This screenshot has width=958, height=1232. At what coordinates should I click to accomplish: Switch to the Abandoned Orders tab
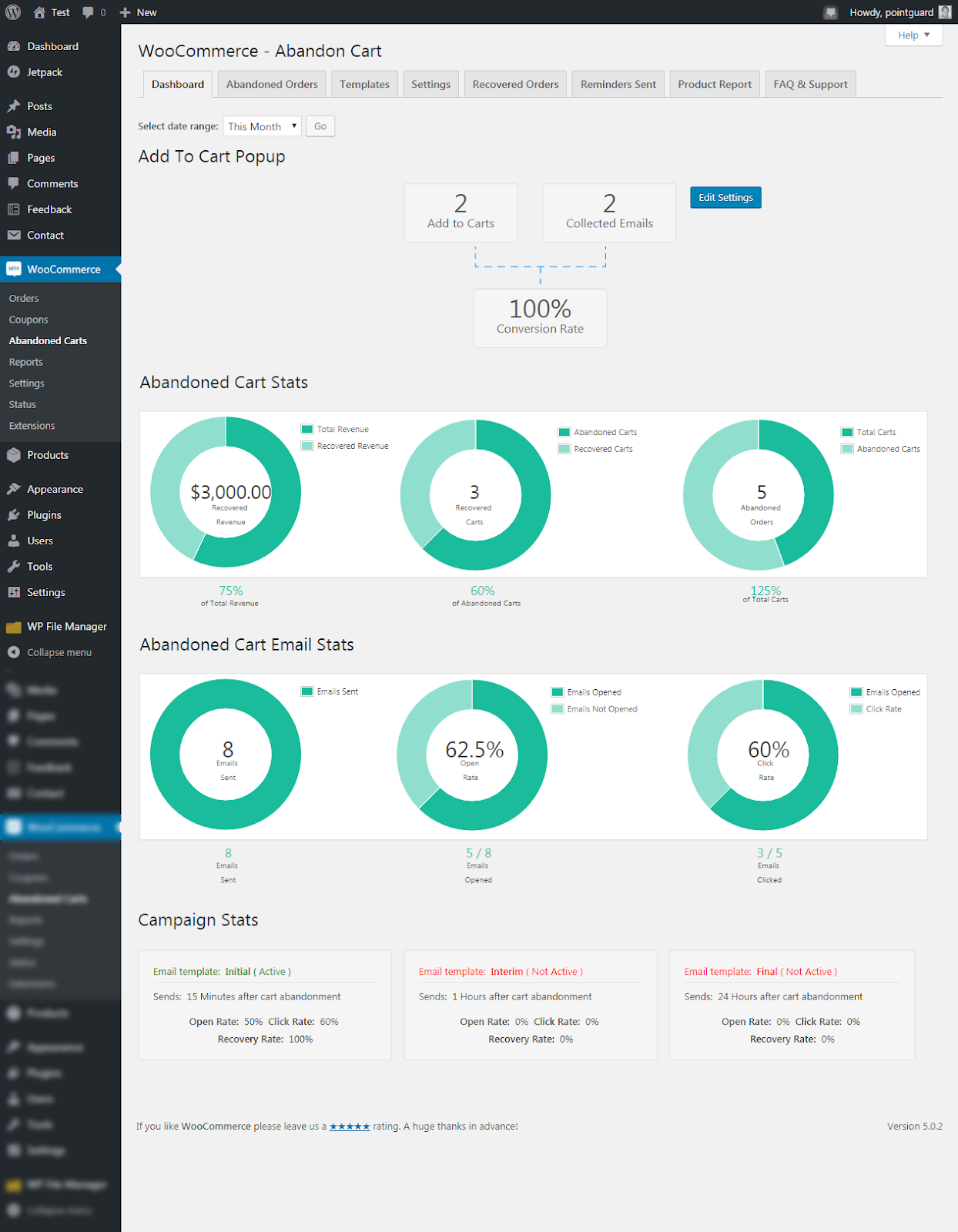(272, 84)
